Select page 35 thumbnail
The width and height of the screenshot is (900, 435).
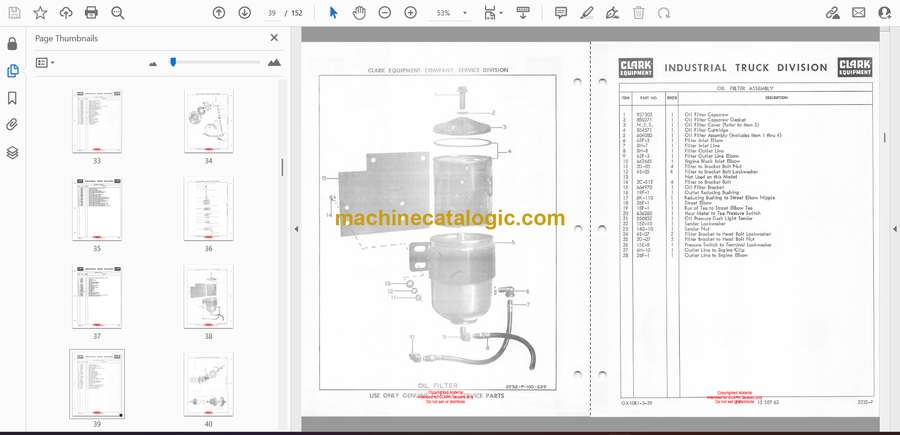click(96, 209)
